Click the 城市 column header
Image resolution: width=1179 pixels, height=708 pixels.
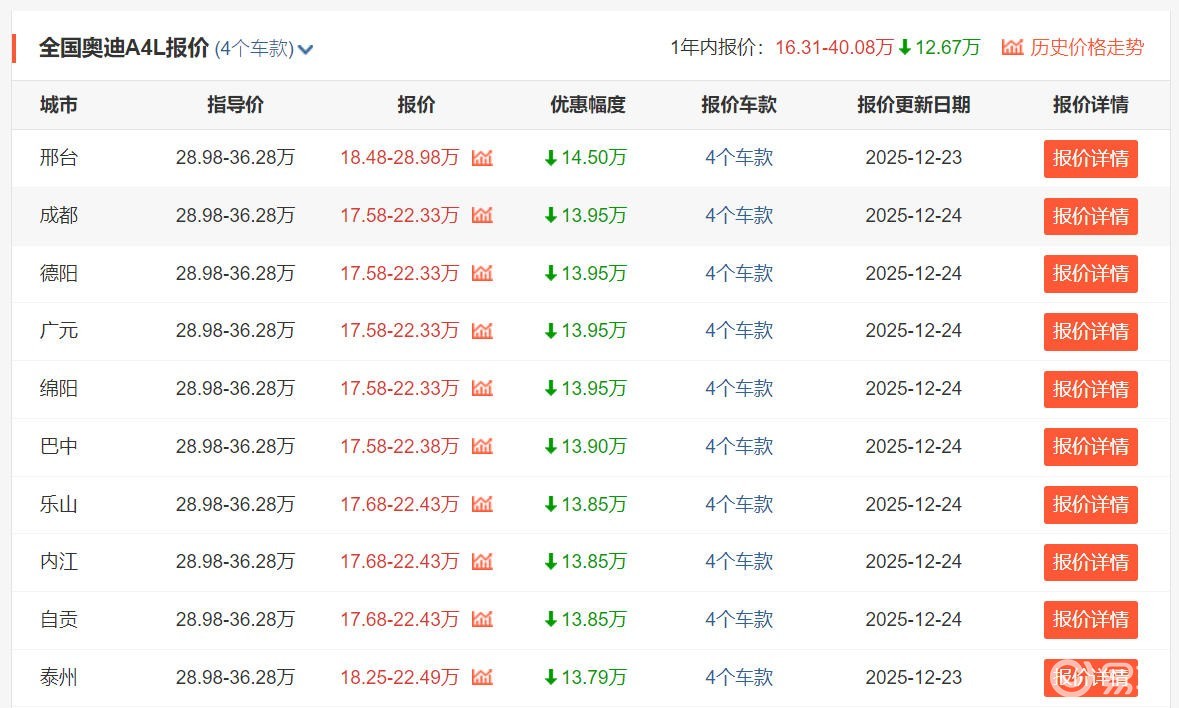[59, 104]
